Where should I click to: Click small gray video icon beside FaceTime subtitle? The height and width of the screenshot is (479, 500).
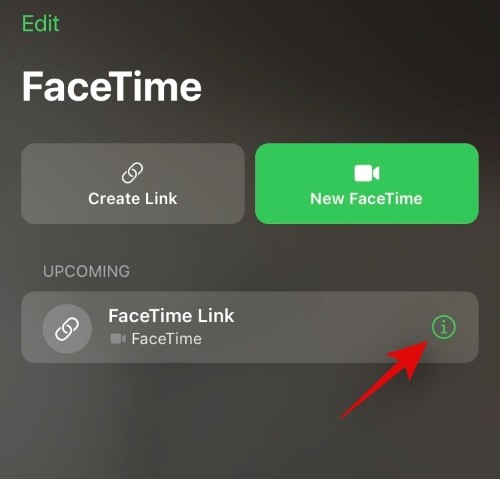(118, 339)
